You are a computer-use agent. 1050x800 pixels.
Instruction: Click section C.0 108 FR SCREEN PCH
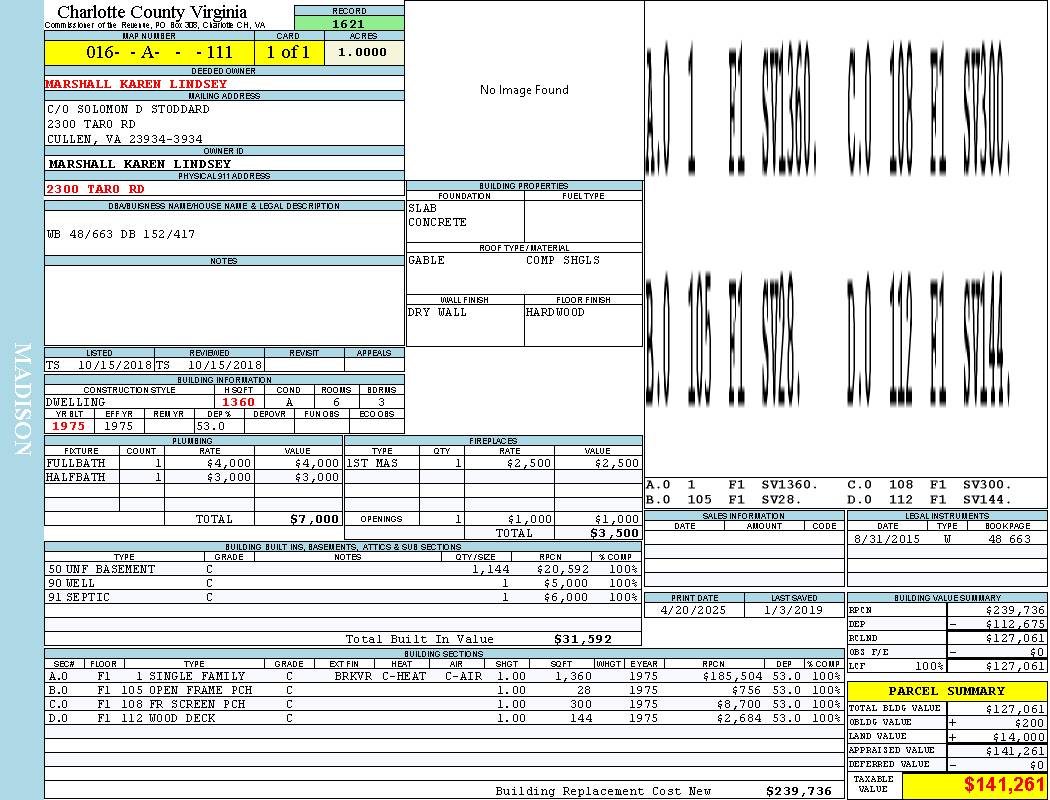(444, 705)
